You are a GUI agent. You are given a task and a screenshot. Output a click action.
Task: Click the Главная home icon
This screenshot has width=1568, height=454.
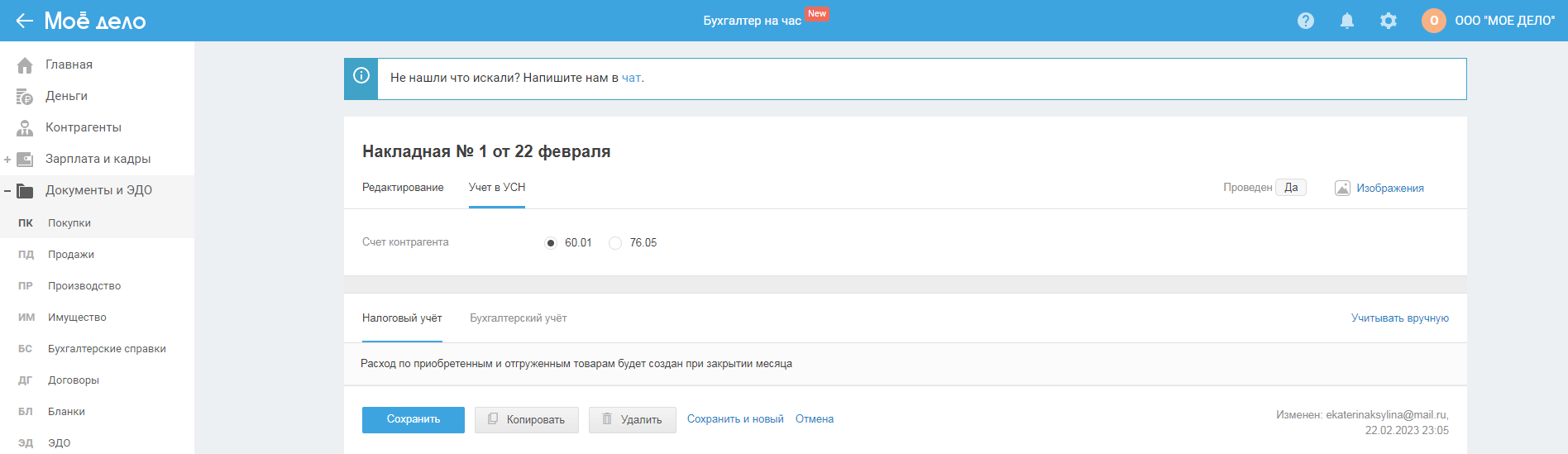point(25,65)
